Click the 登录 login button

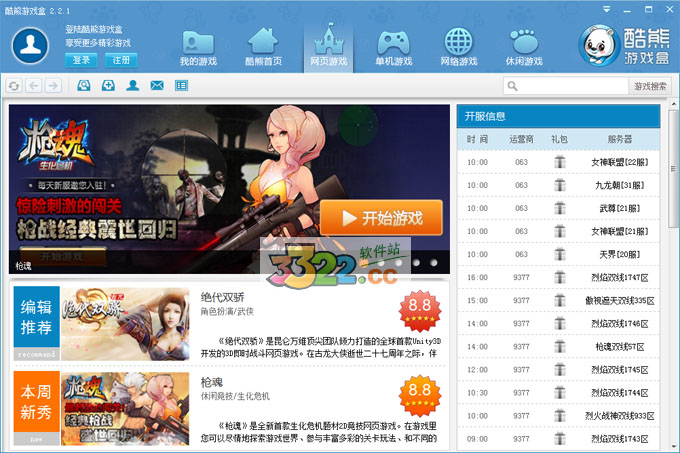point(81,60)
